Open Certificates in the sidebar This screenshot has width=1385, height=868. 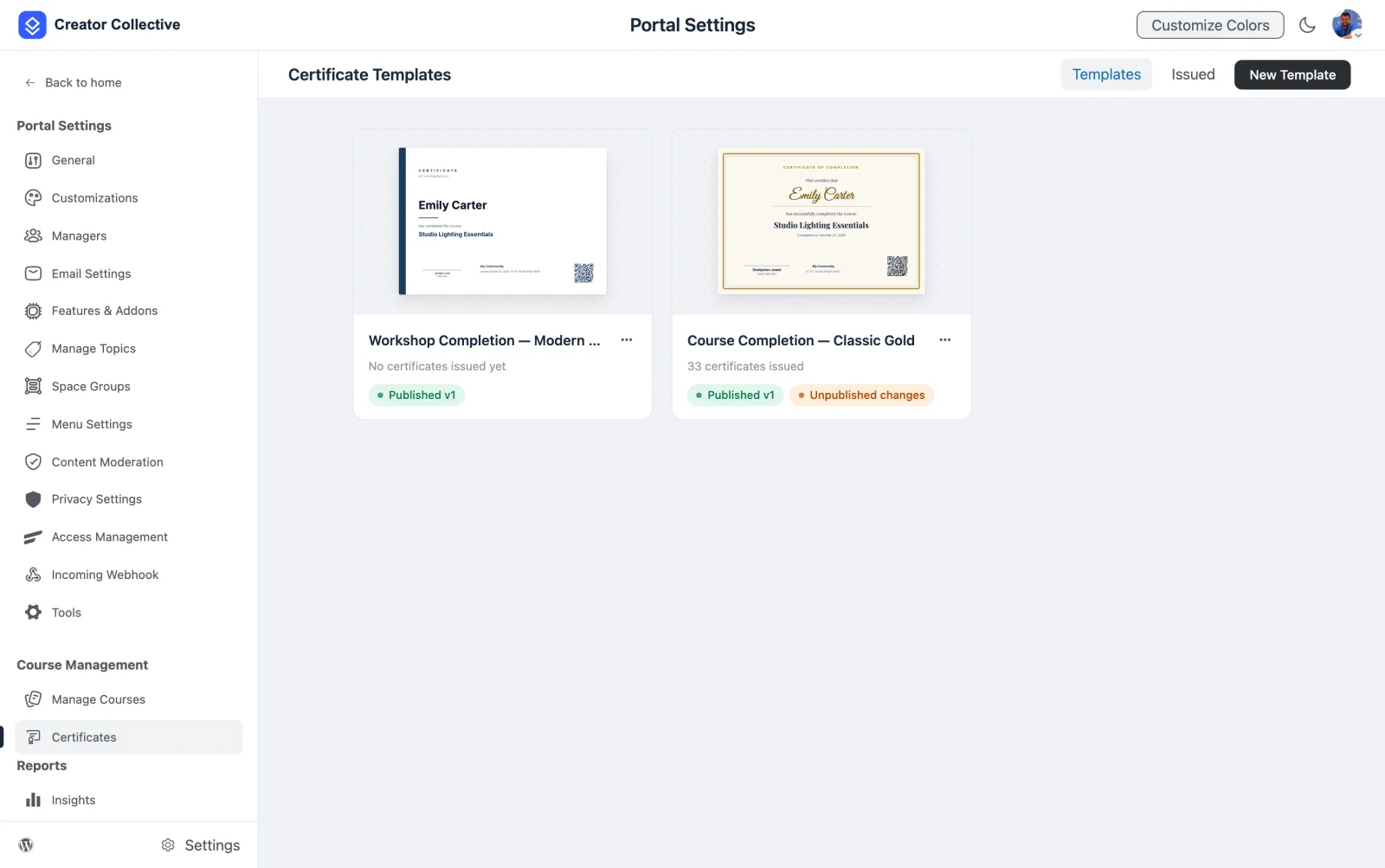tap(128, 737)
